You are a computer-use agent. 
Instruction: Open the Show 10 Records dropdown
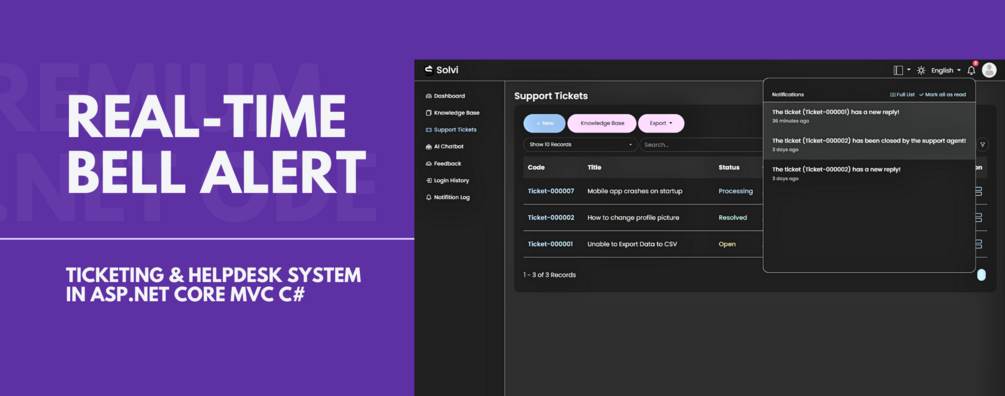tap(580, 145)
